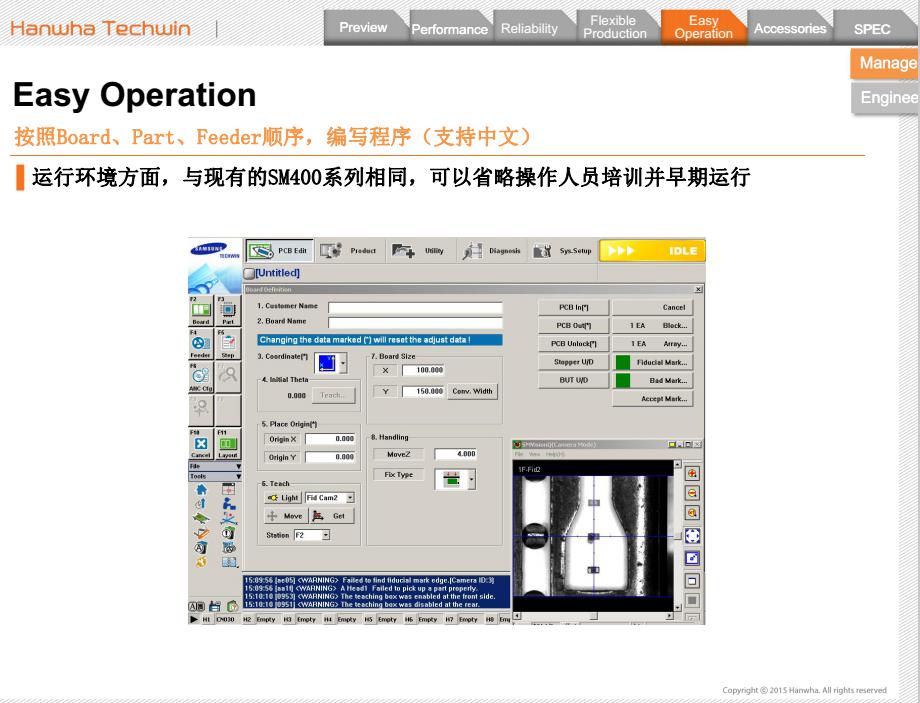
Task: Open the Coordinate selector dropdown
Action: pos(343,365)
